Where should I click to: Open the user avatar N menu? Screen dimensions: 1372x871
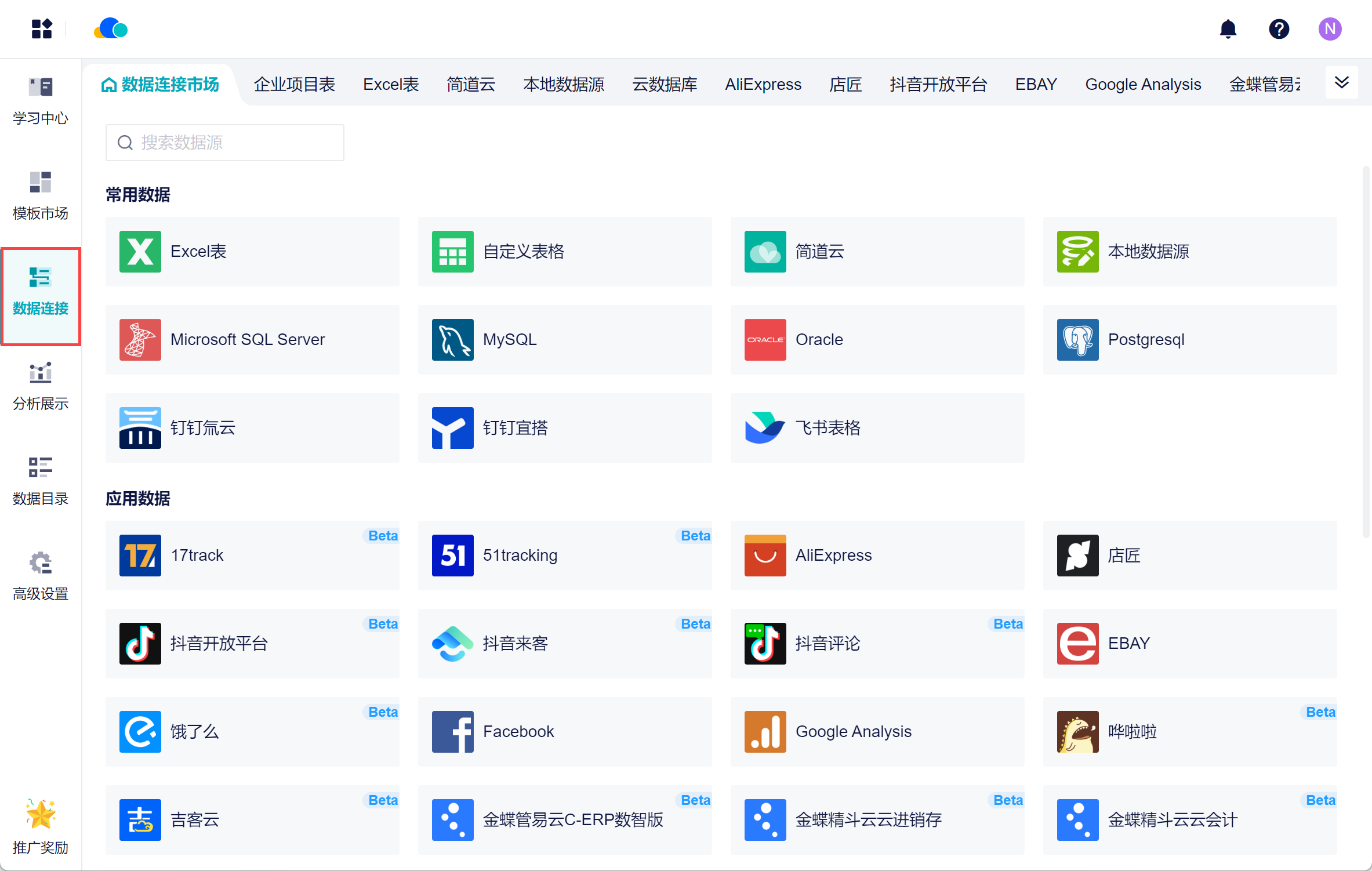coord(1330,28)
